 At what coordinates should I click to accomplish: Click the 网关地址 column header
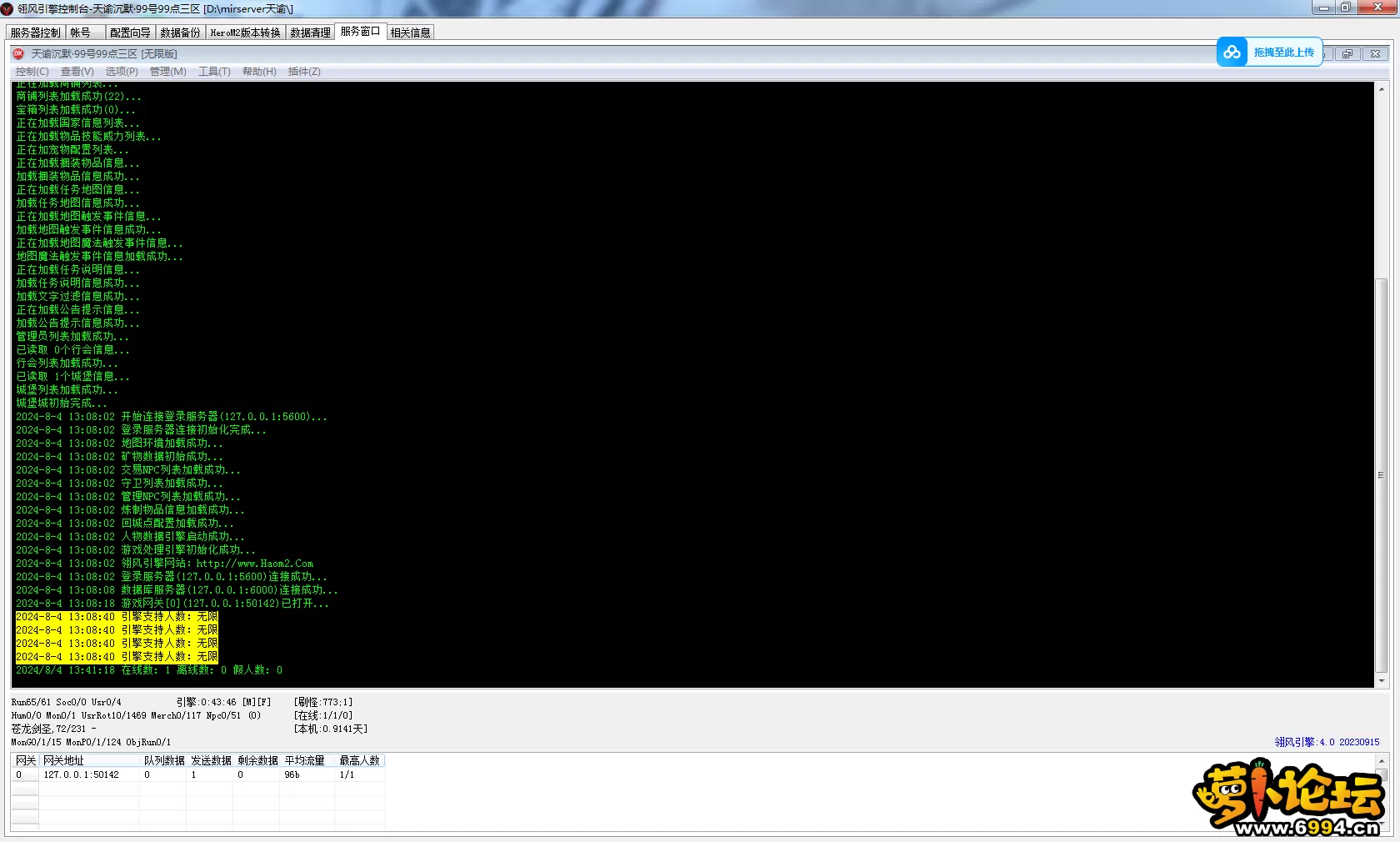point(89,760)
